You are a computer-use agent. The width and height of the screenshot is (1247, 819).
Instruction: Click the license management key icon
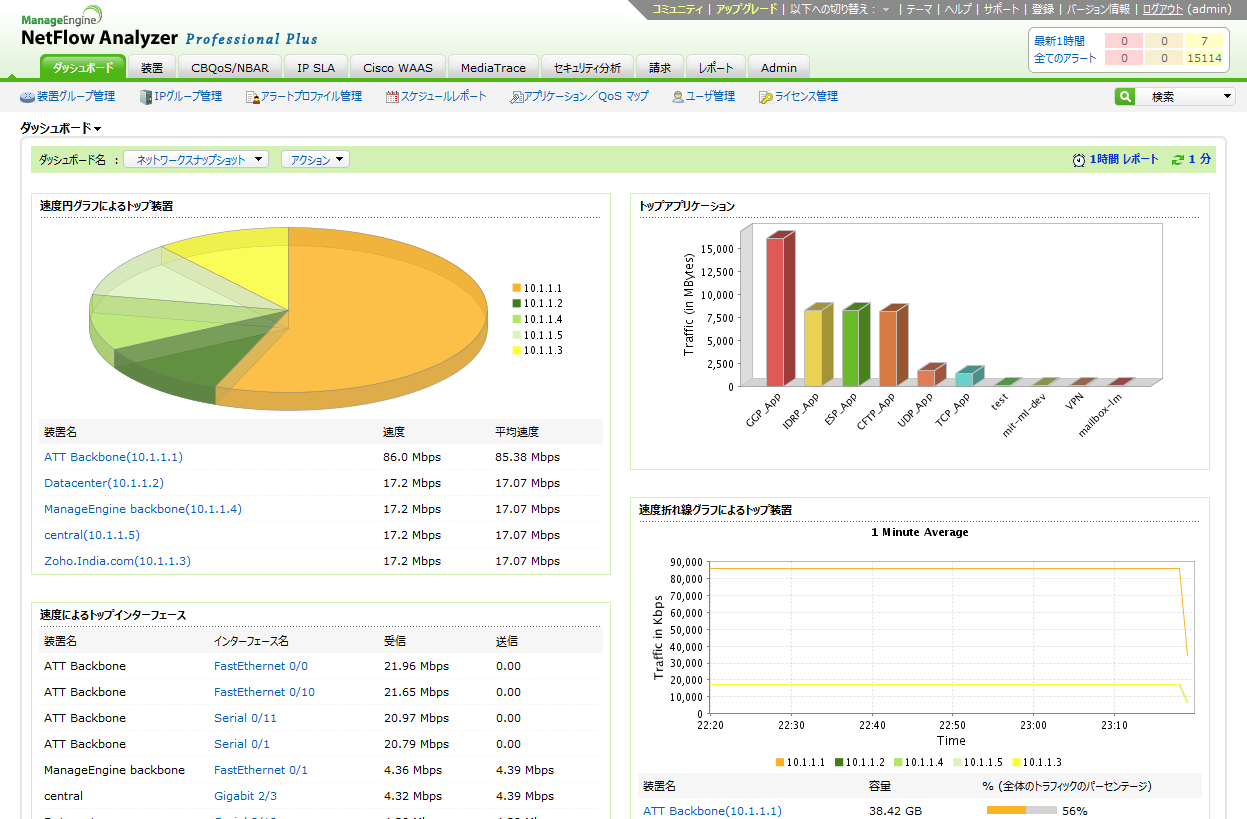pyautogui.click(x=765, y=97)
